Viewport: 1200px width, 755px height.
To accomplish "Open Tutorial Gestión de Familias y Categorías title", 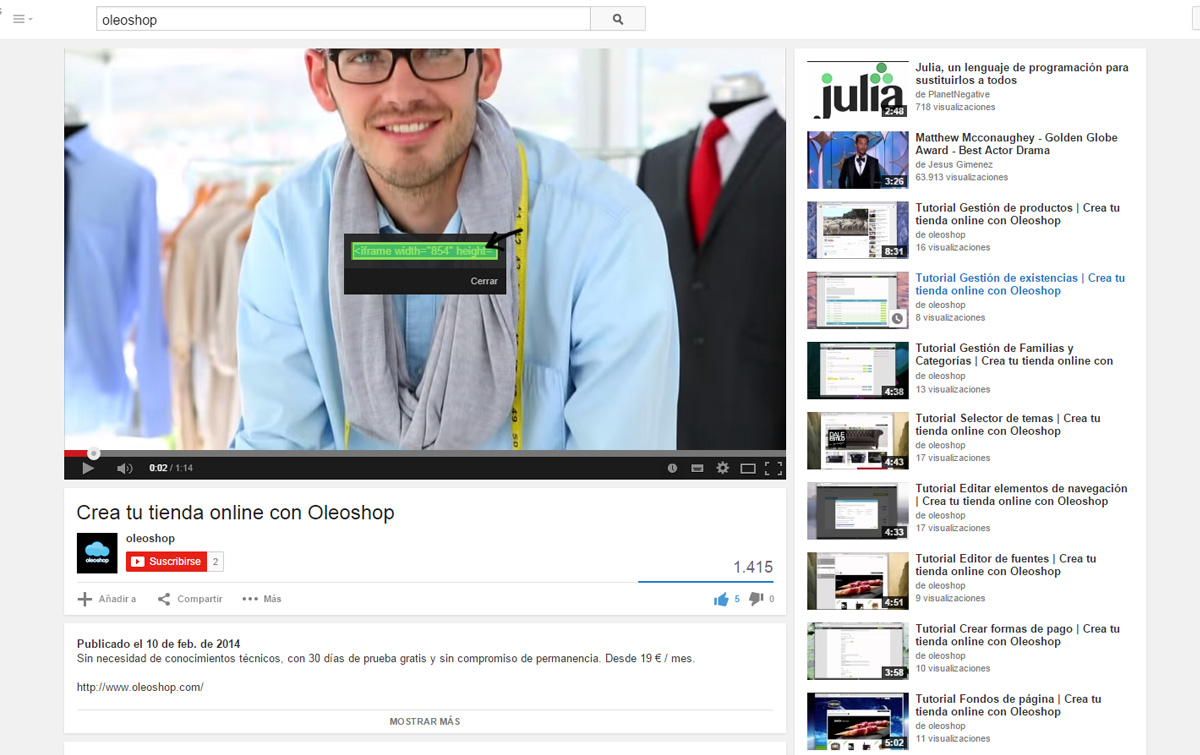I will point(1014,355).
